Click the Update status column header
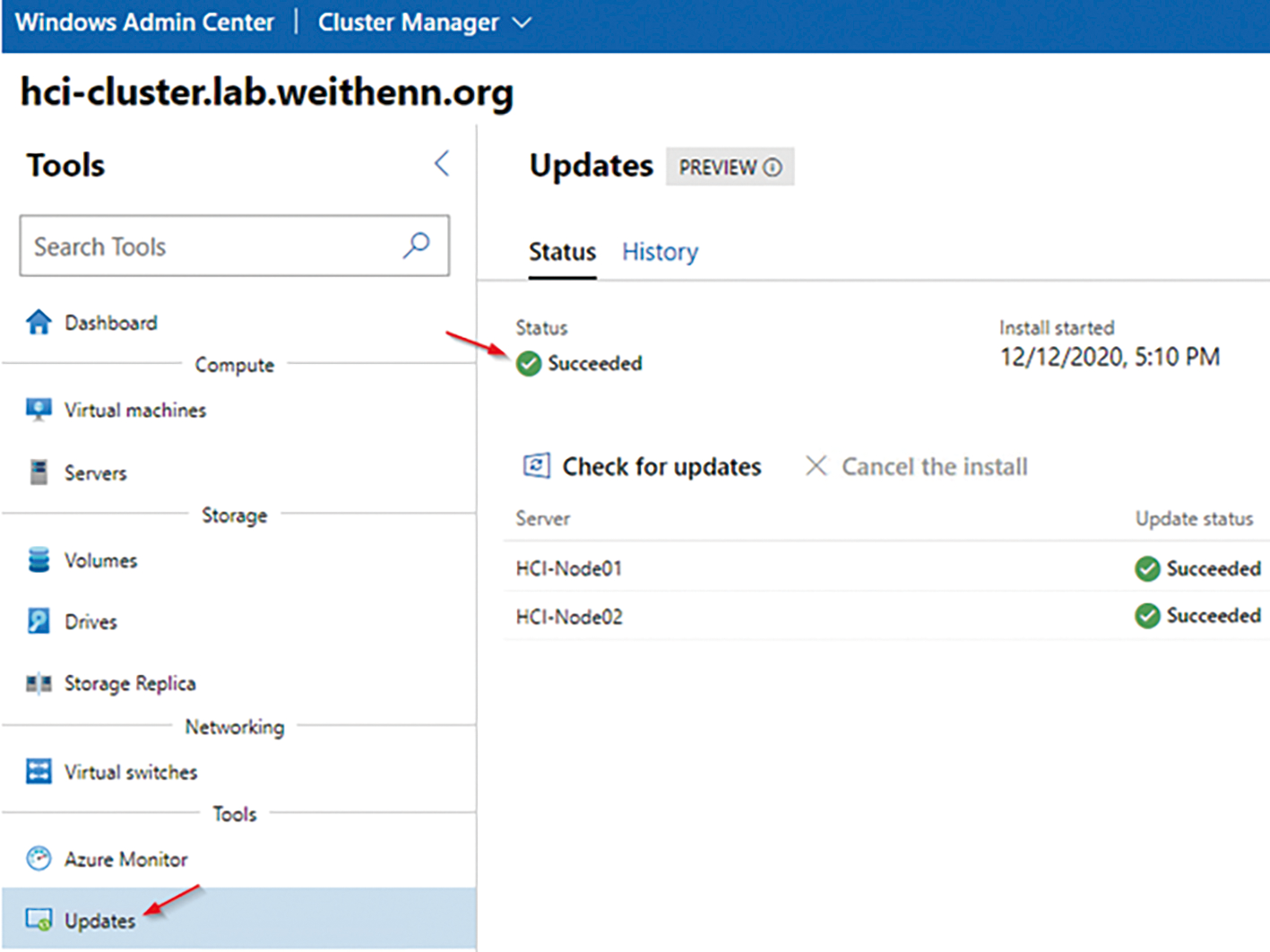The height and width of the screenshot is (952, 1270). click(1194, 518)
